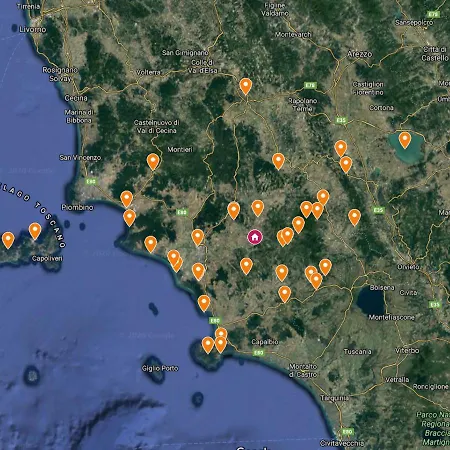Click the isolated orange pin west of the E35 badge
Screen dimensions: 450x450
[354, 217]
